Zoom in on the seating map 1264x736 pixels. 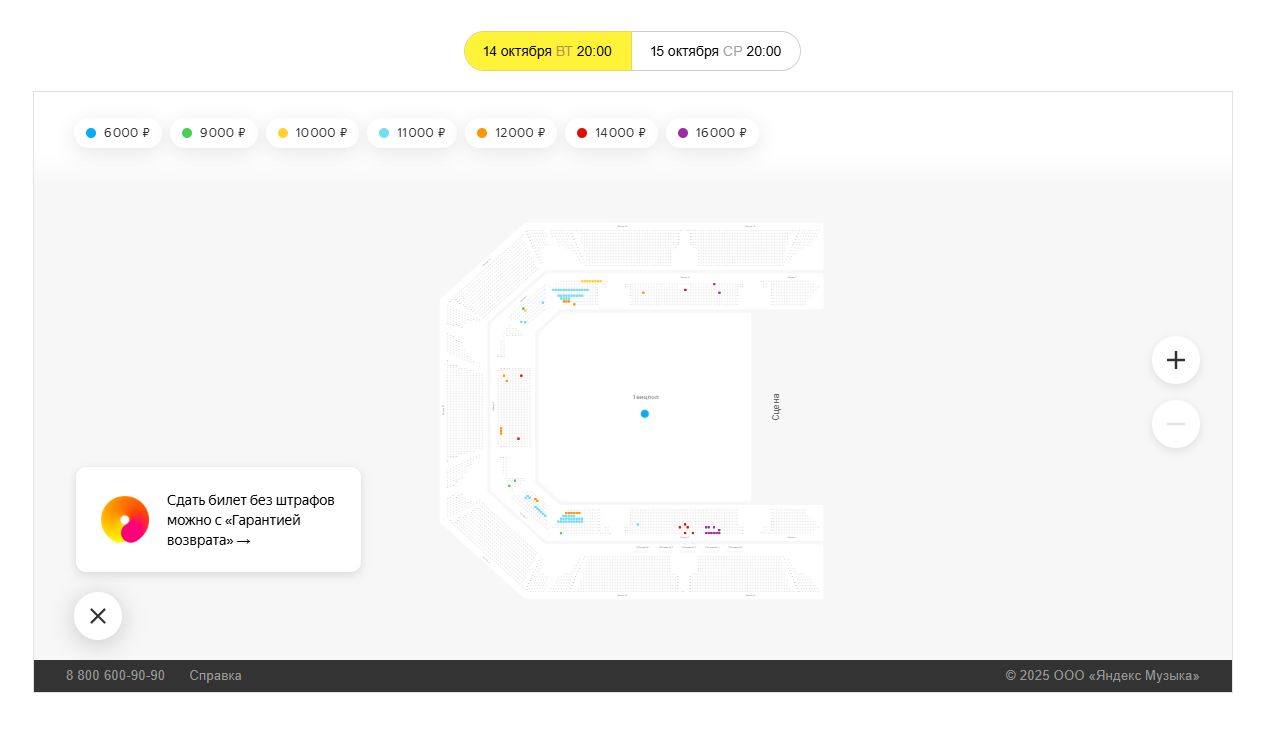(1175, 360)
